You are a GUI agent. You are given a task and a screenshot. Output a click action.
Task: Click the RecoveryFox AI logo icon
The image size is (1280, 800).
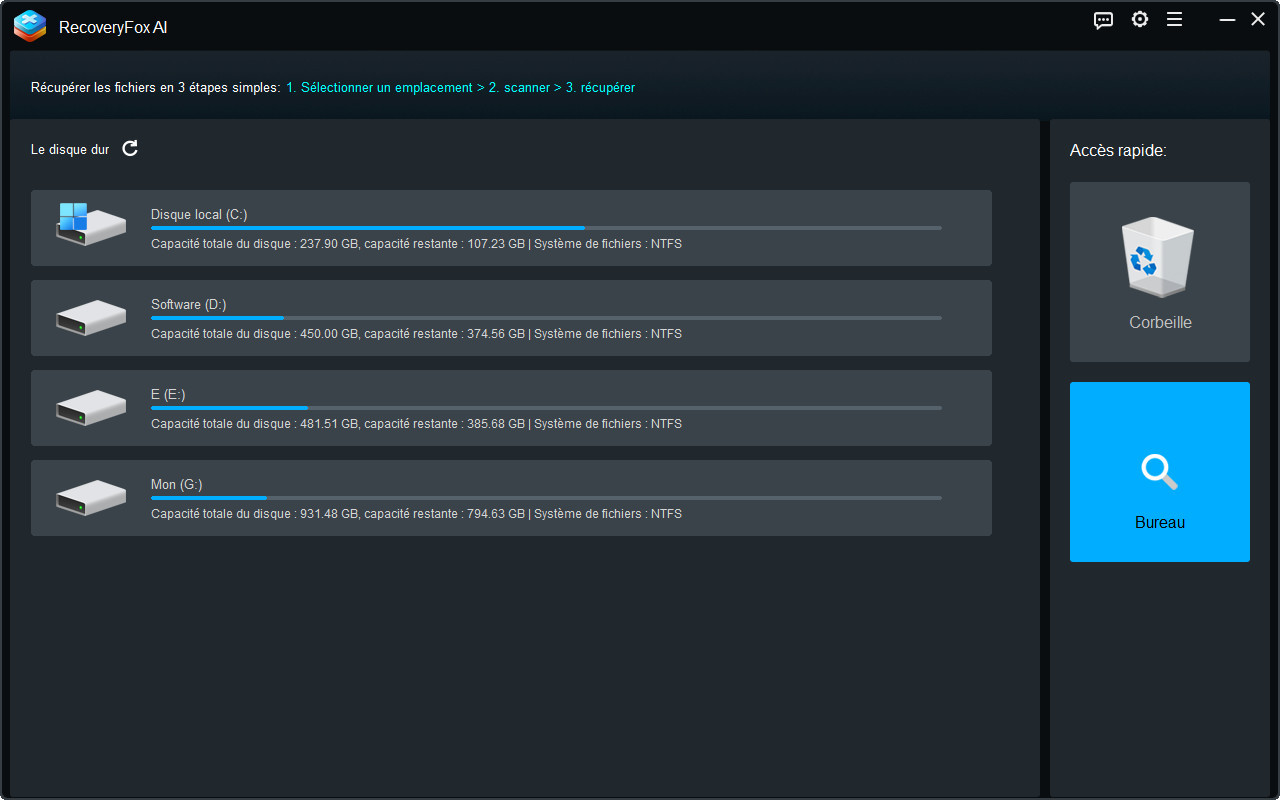pyautogui.click(x=30, y=26)
